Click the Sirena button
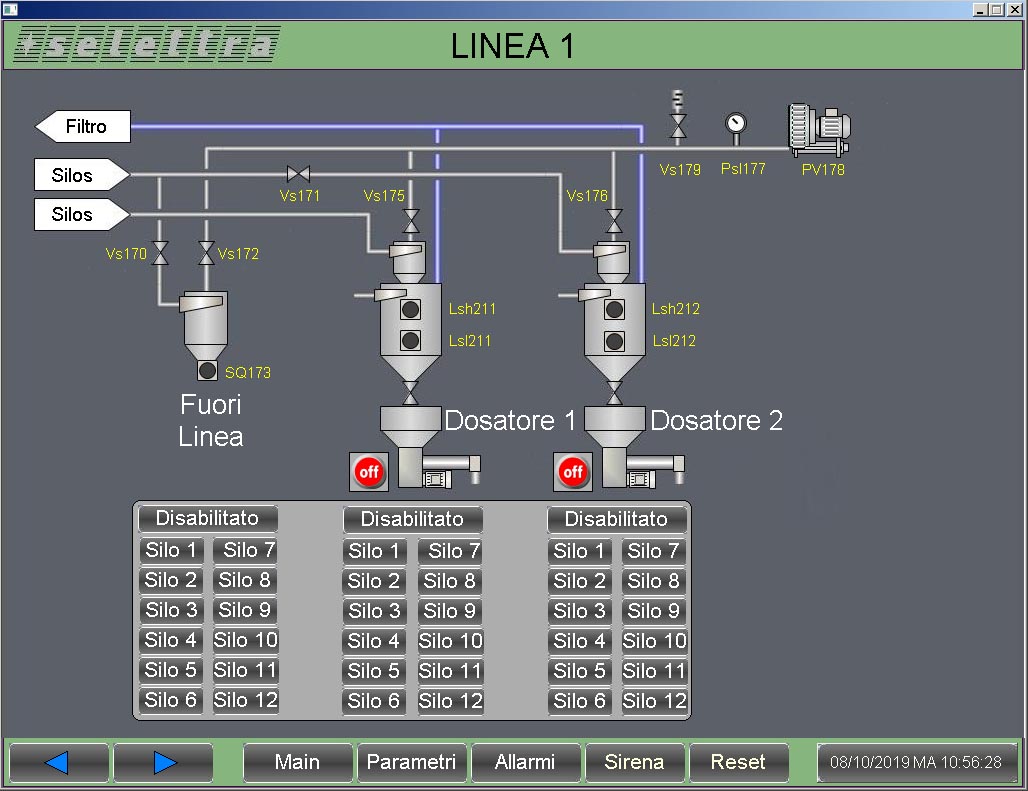Viewport: 1028px width, 791px height. [635, 762]
